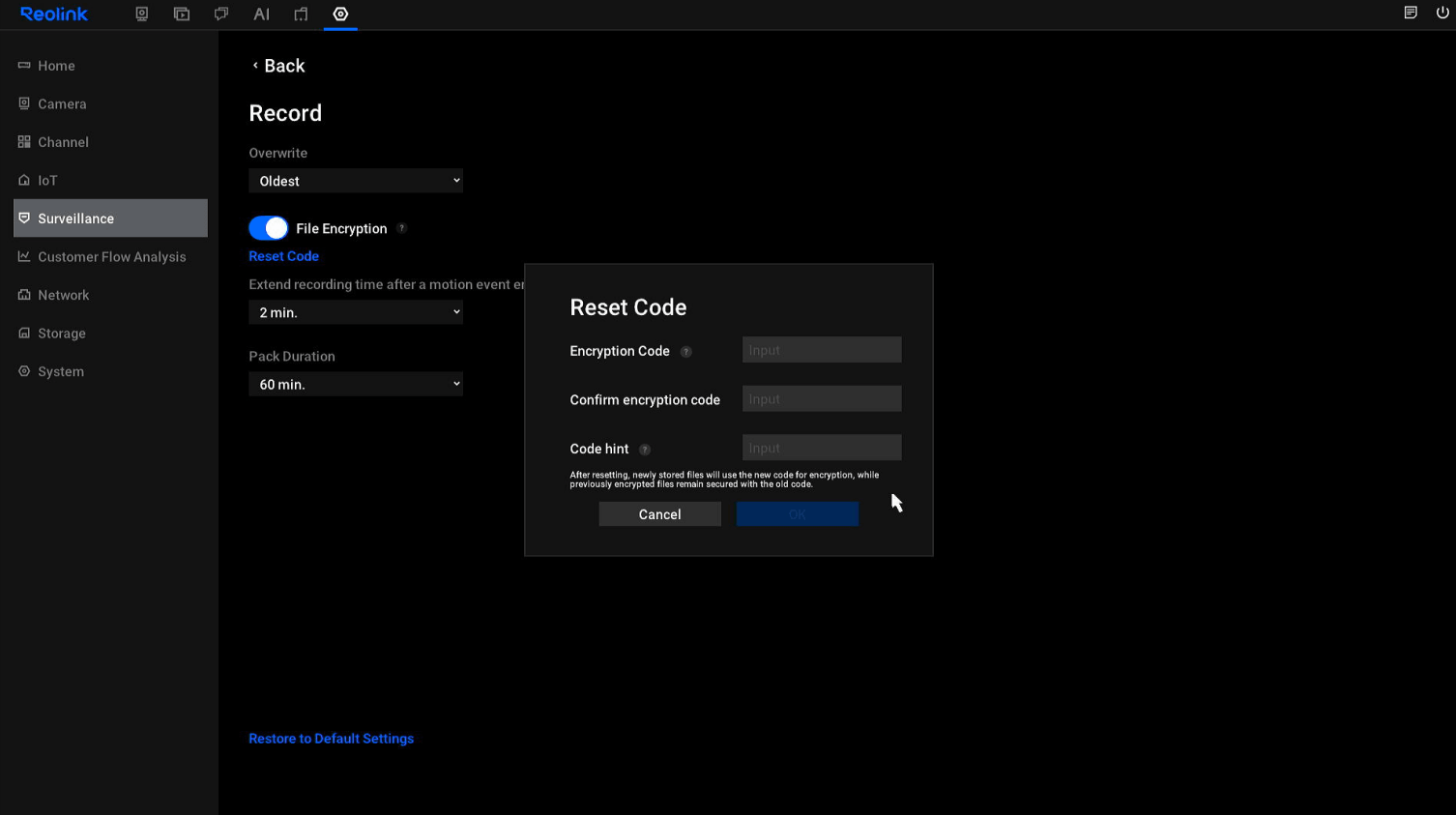Screen dimensions: 1456x815
Task: Click OK in Reset Code dialog
Action: point(798,514)
